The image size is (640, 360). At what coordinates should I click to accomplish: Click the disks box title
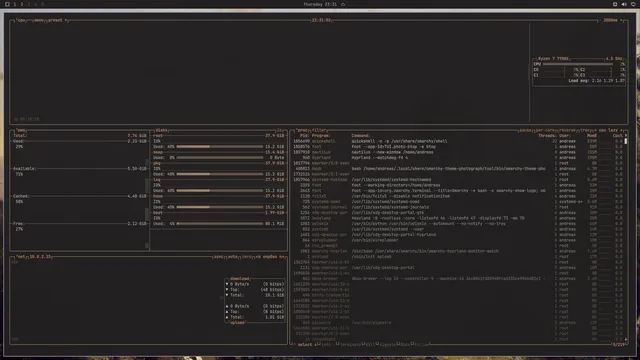click(162, 130)
